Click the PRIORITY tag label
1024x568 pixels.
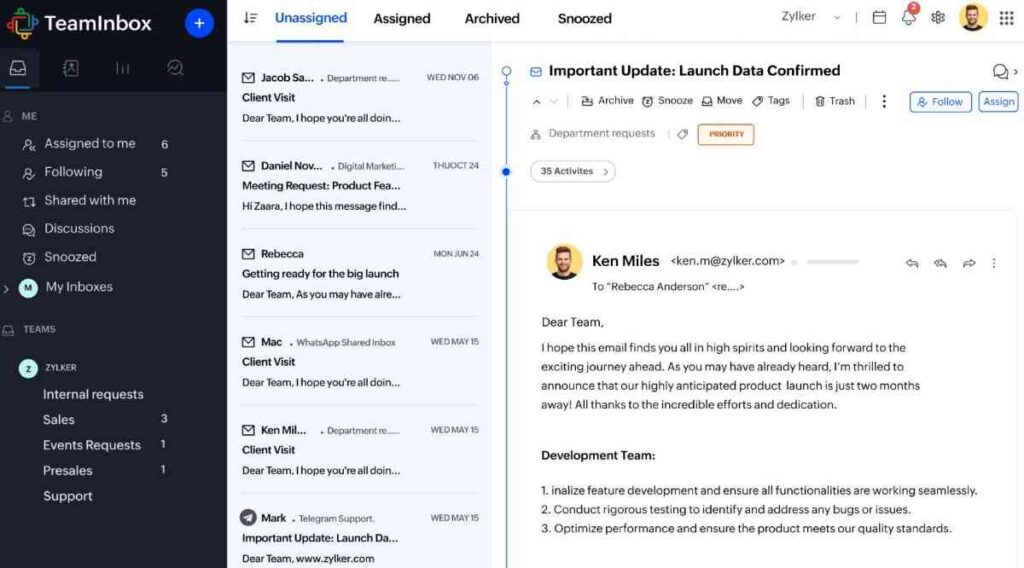tap(726, 134)
